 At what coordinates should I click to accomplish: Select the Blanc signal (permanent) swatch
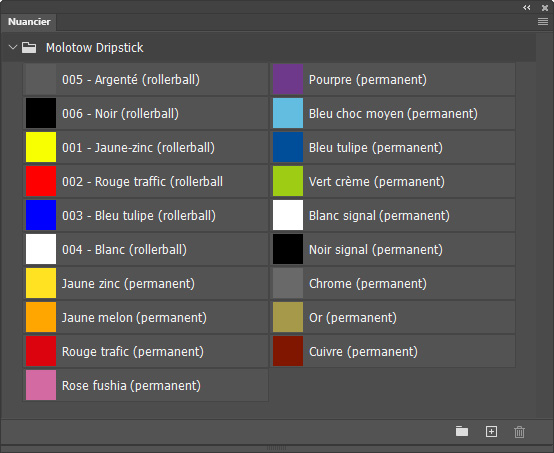[393, 215]
